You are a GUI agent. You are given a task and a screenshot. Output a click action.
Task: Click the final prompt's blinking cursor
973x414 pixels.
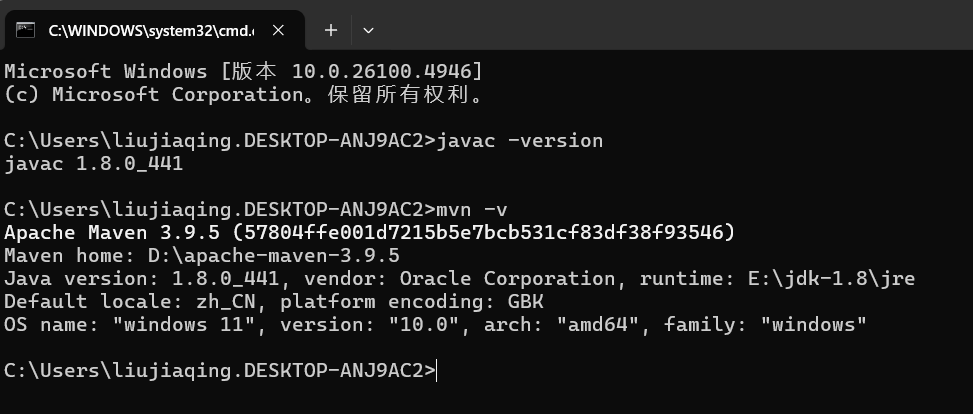(x=437, y=371)
